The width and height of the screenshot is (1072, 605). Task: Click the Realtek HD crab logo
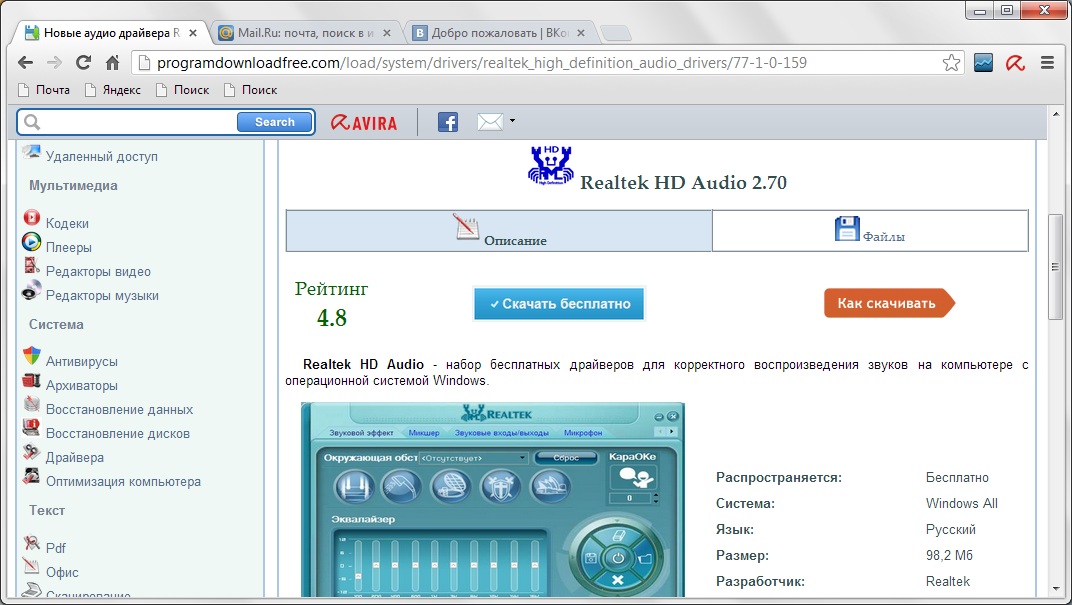[550, 165]
